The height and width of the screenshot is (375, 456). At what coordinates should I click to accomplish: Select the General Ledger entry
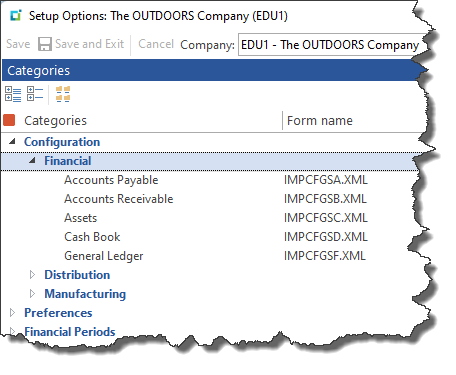104,256
